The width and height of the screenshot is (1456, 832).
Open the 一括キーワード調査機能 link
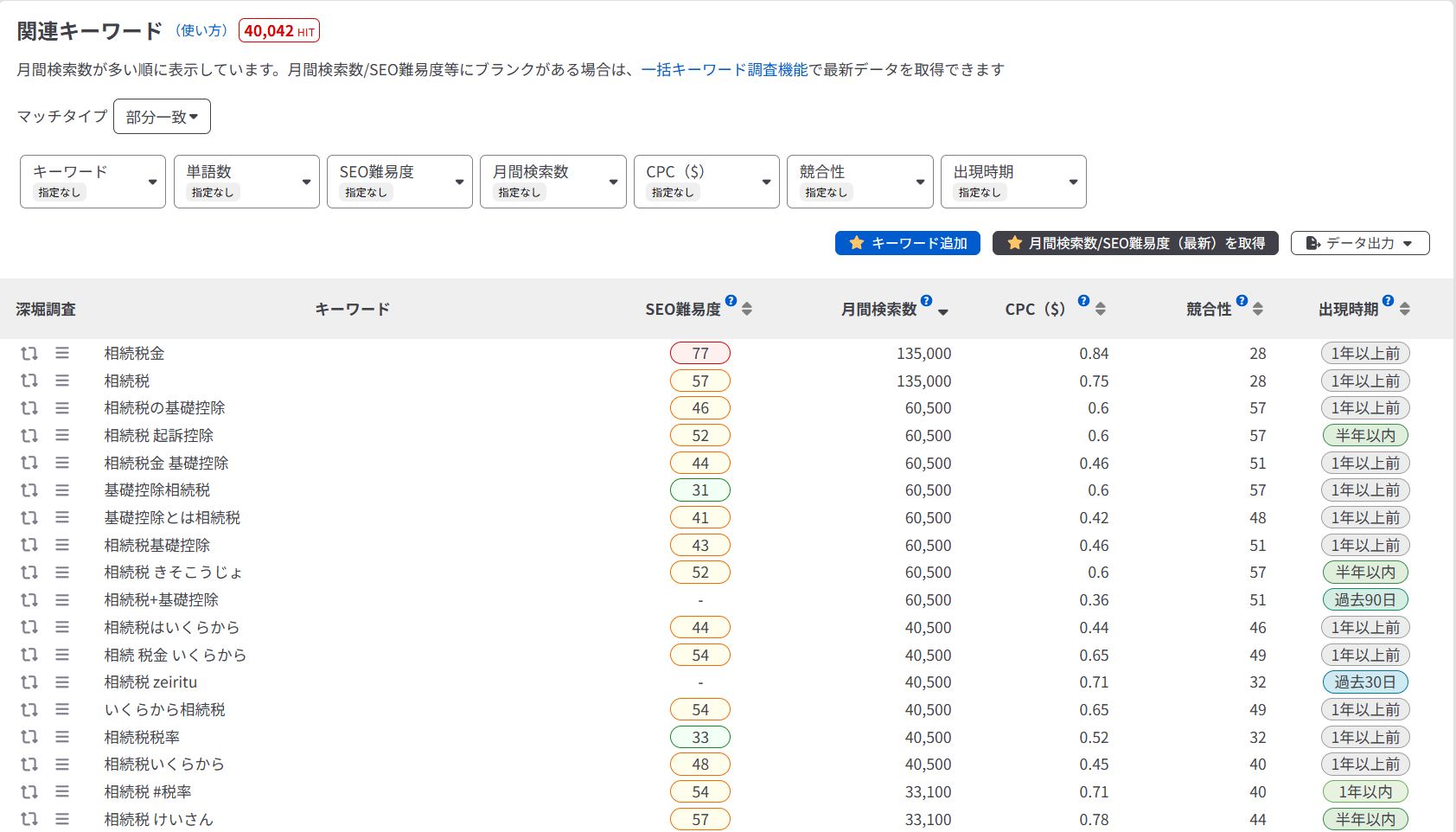tap(725, 69)
